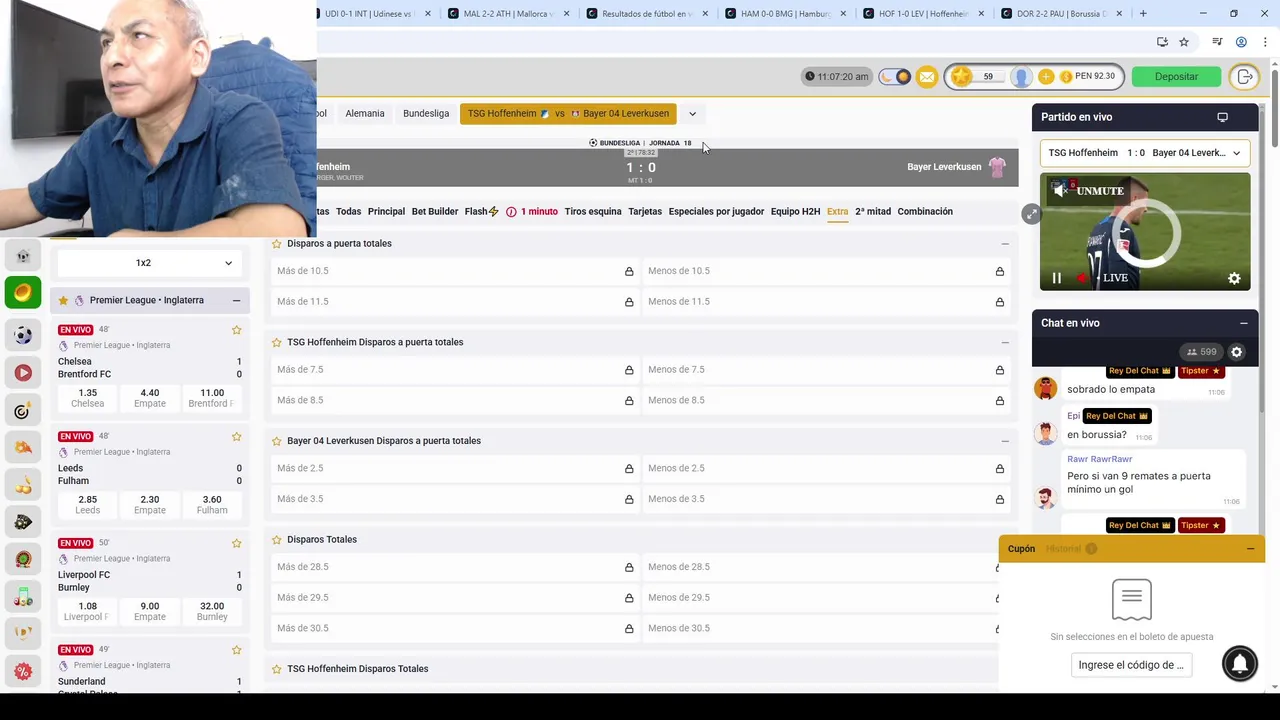Select the Alemania breadcrumb
Viewport: 1280px width, 720px height.
[x=365, y=114]
